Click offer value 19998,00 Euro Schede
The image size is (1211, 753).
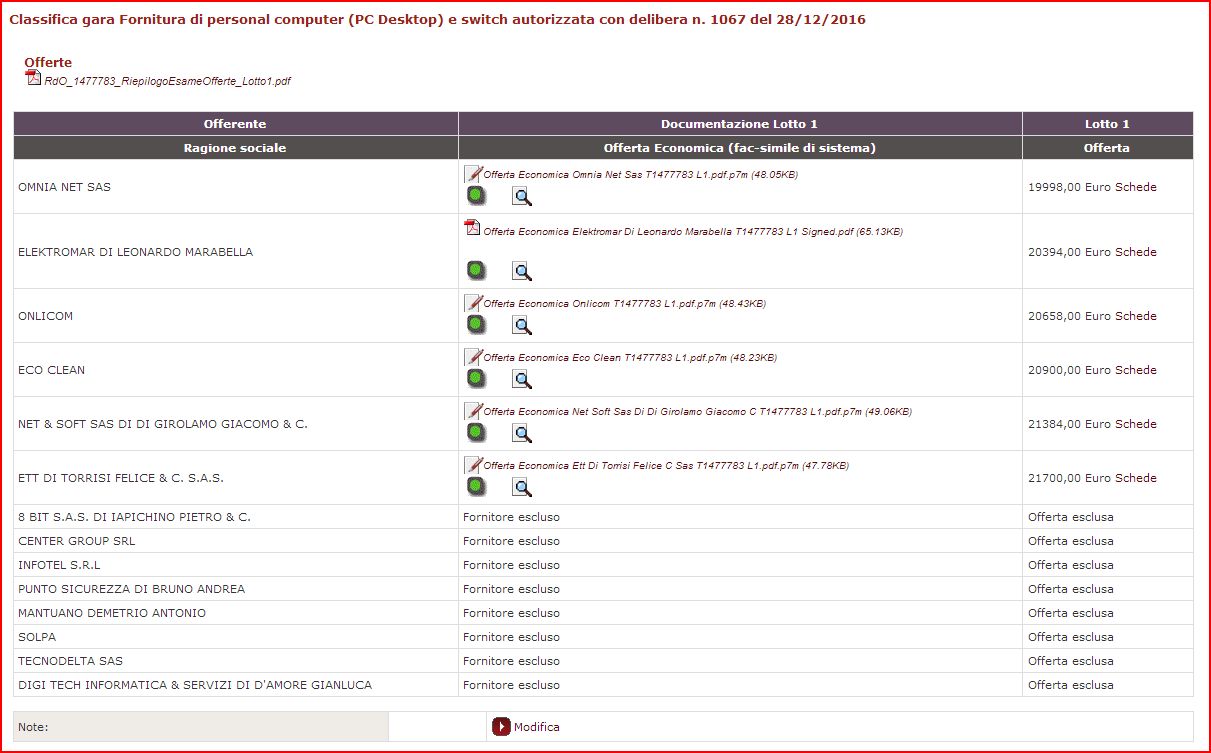click(1092, 187)
